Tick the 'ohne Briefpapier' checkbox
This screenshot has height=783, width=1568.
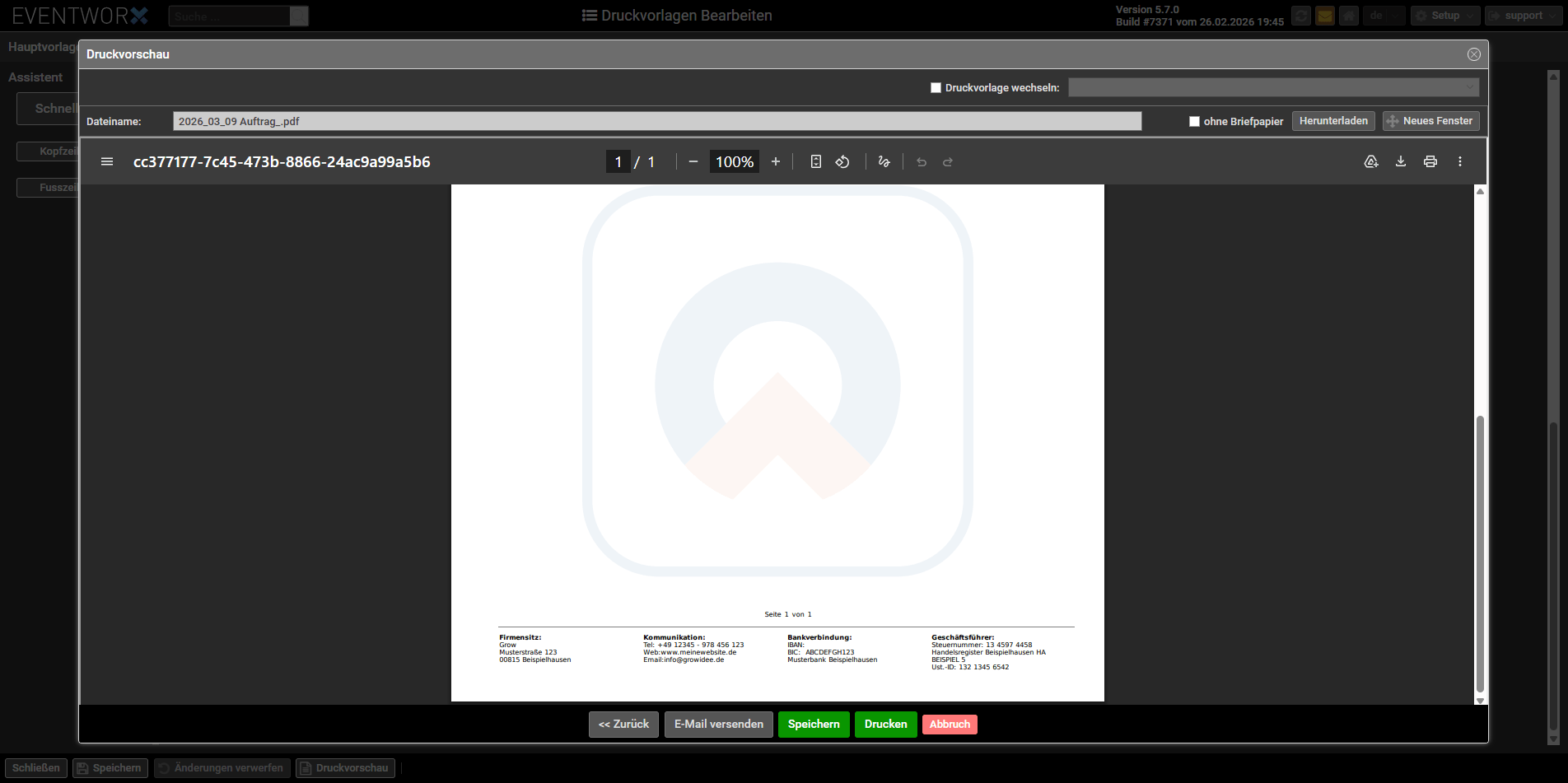[1194, 122]
